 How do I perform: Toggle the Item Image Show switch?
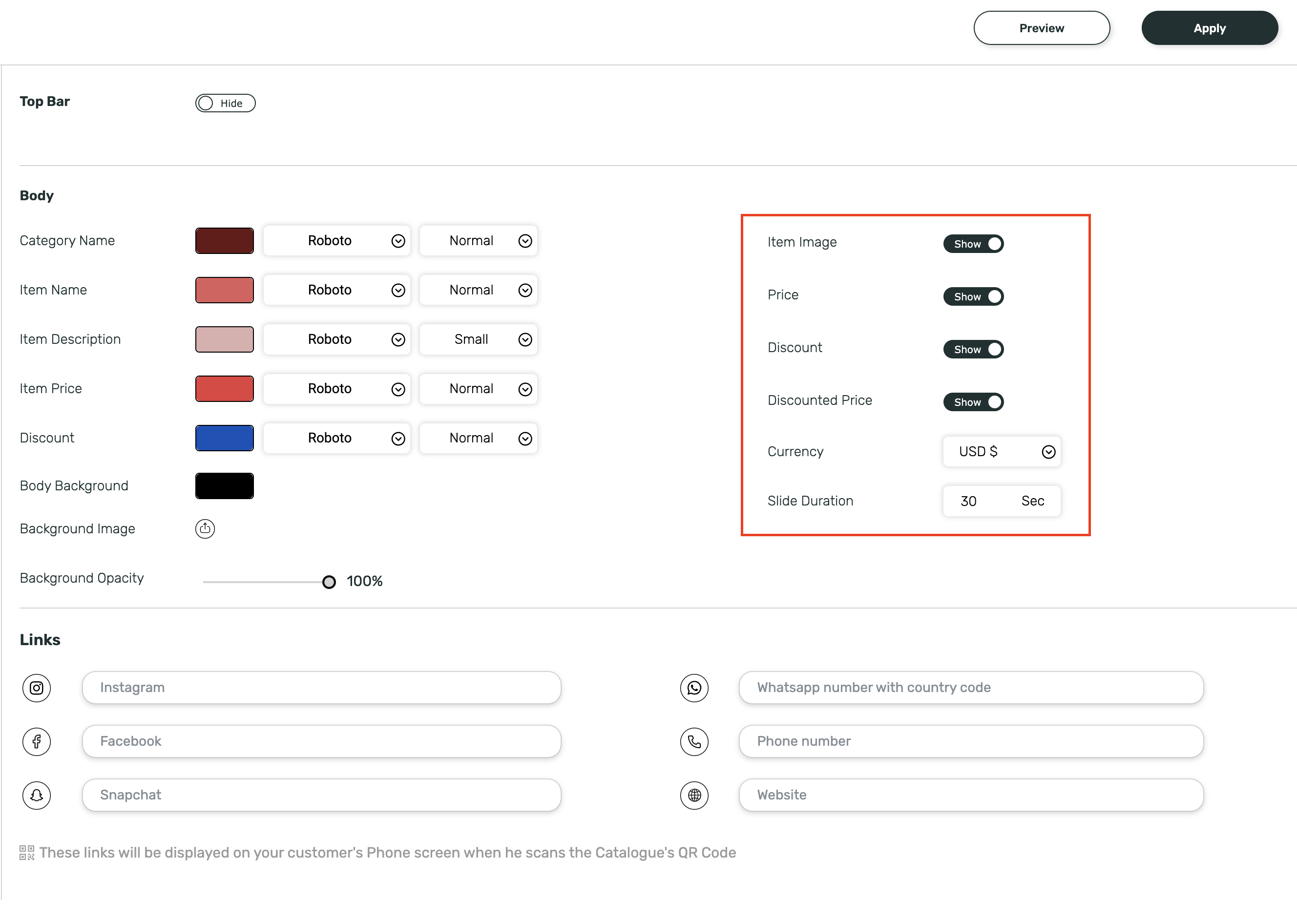coord(973,244)
